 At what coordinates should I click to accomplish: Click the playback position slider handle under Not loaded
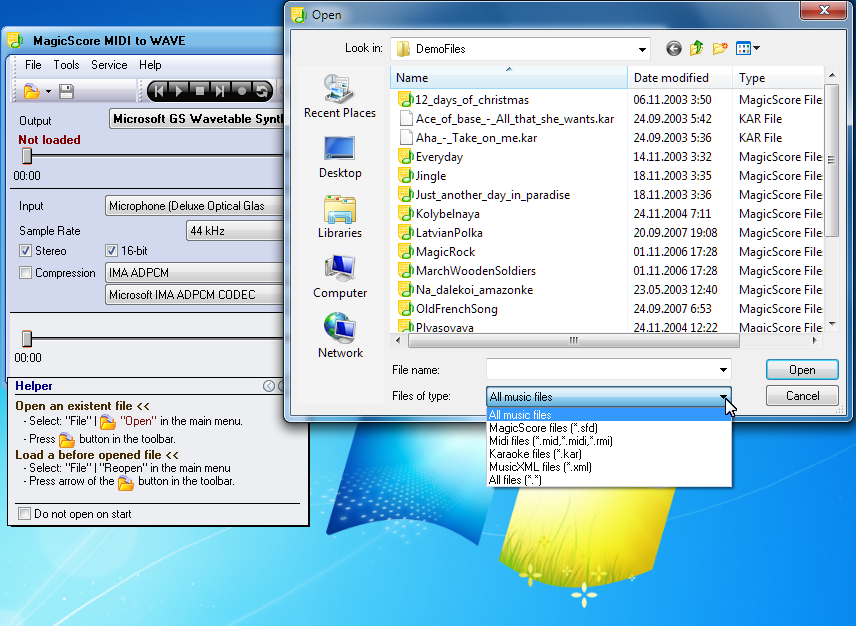[x=27, y=157]
